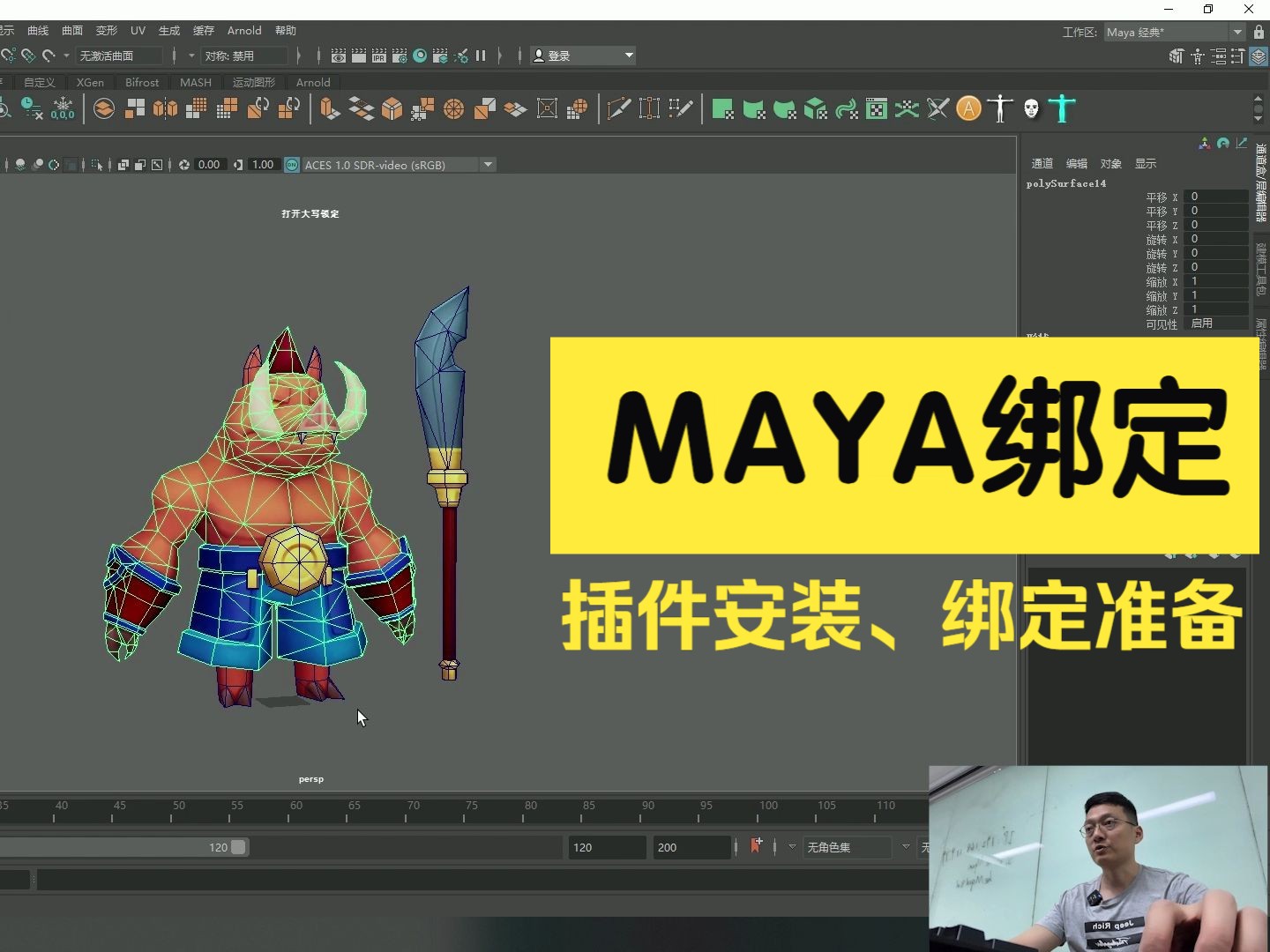Click the playback end time field showing 200

(x=691, y=847)
